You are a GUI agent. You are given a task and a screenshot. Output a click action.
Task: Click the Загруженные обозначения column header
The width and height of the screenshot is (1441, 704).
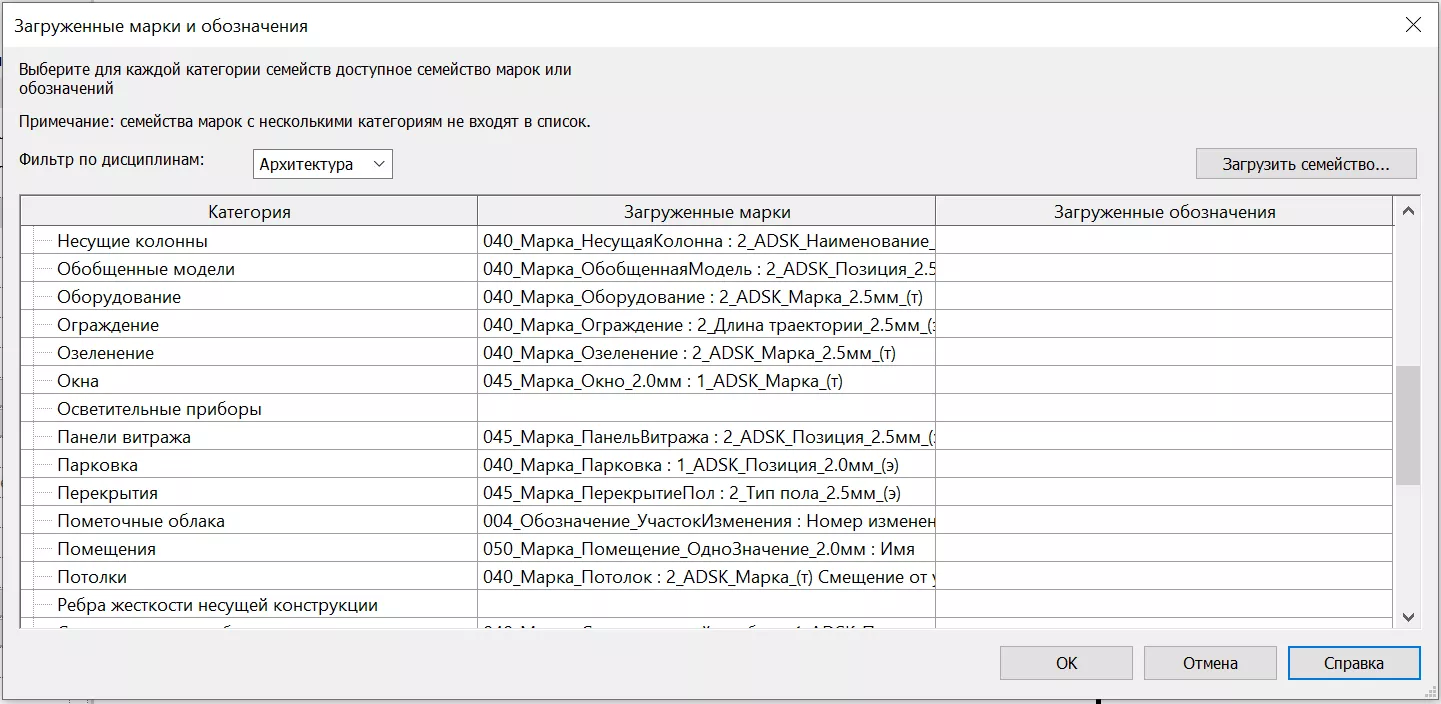tap(1164, 212)
